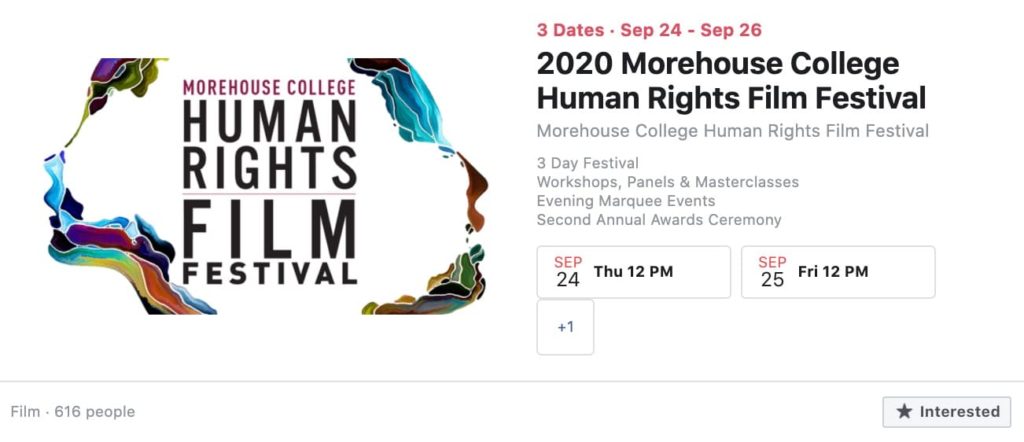Click the SEP 24 calendar date icon
This screenshot has height=442, width=1024.
(x=568, y=272)
